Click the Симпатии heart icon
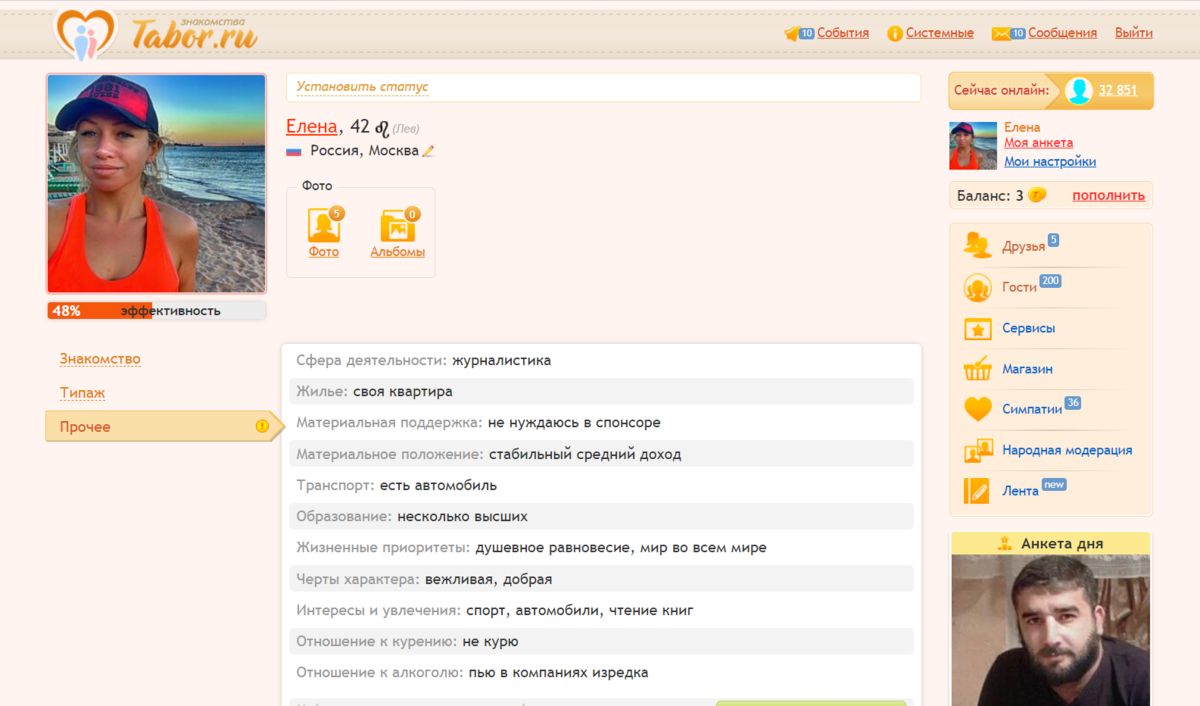The width and height of the screenshot is (1200, 706). [x=977, y=409]
